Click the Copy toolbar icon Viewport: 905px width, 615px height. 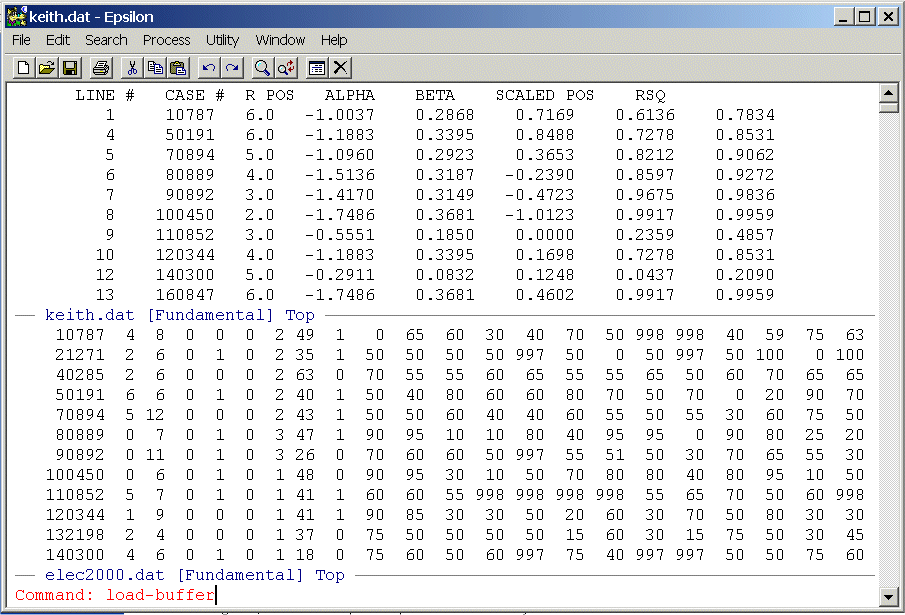click(x=155, y=68)
